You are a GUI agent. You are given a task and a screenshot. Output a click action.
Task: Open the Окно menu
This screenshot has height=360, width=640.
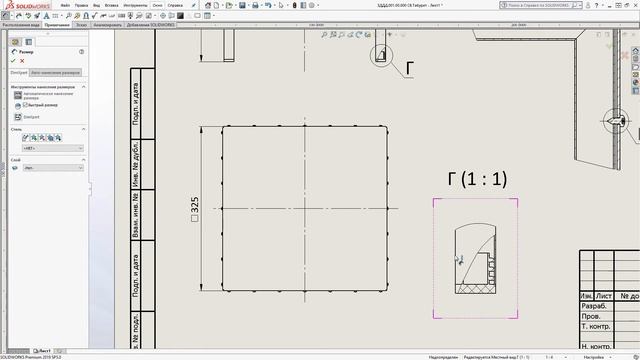(157, 5)
